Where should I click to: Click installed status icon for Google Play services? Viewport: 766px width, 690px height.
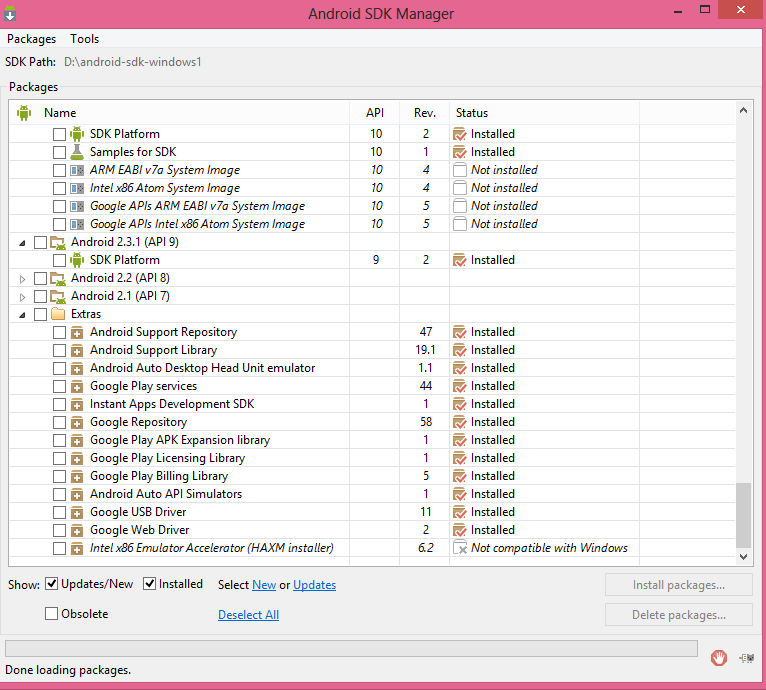pyautogui.click(x=460, y=387)
